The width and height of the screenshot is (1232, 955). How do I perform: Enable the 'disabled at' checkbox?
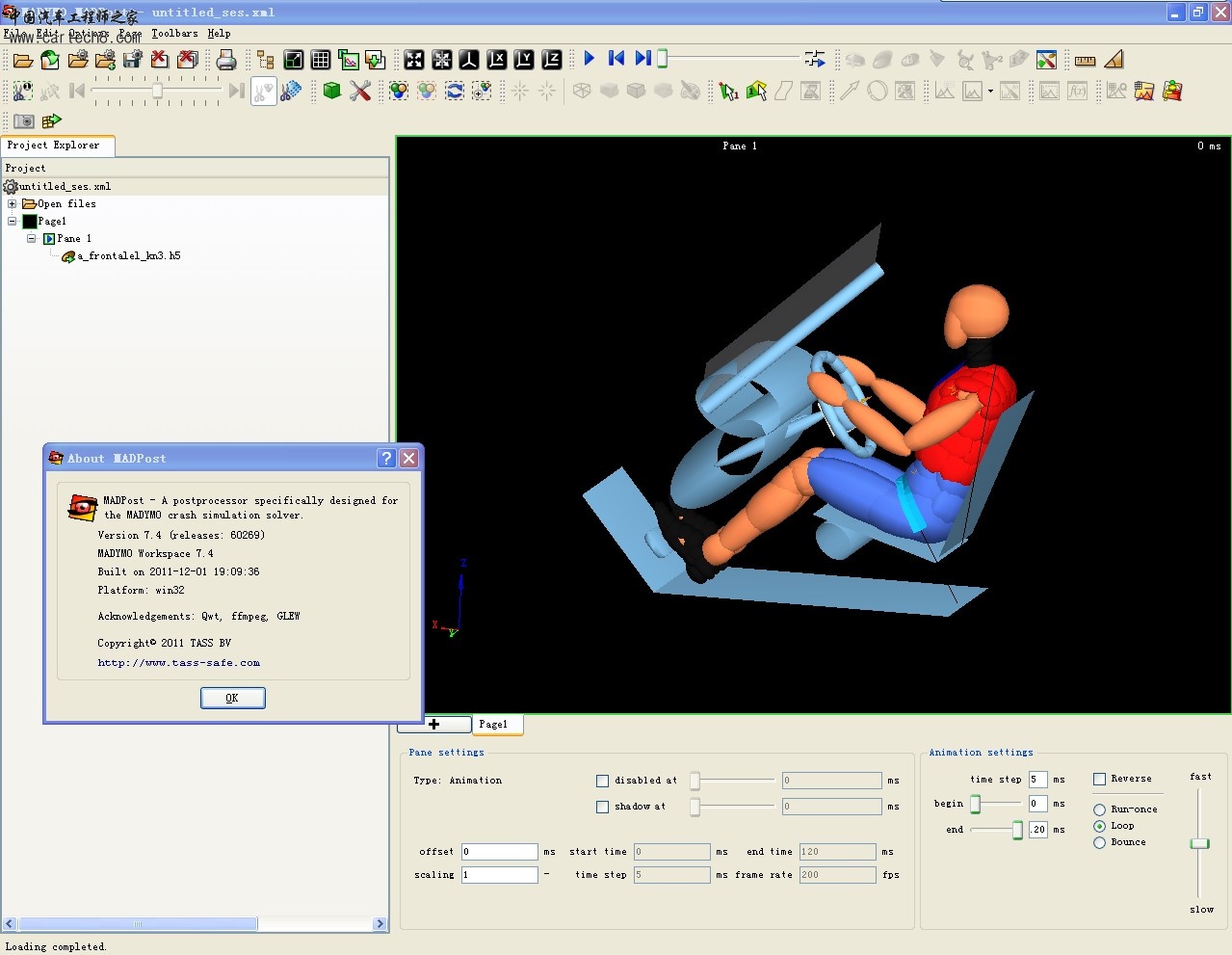(x=602, y=781)
